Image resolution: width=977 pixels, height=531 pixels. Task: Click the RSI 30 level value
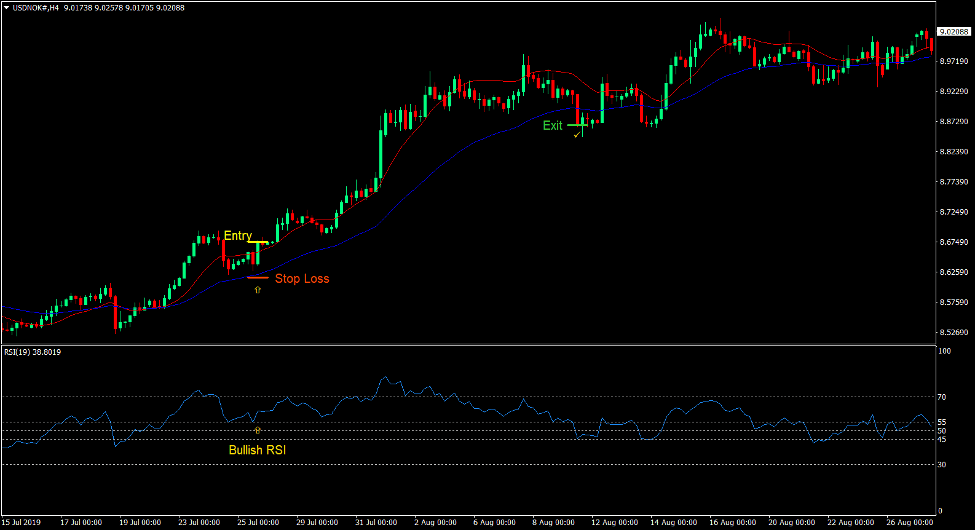[x=942, y=465]
